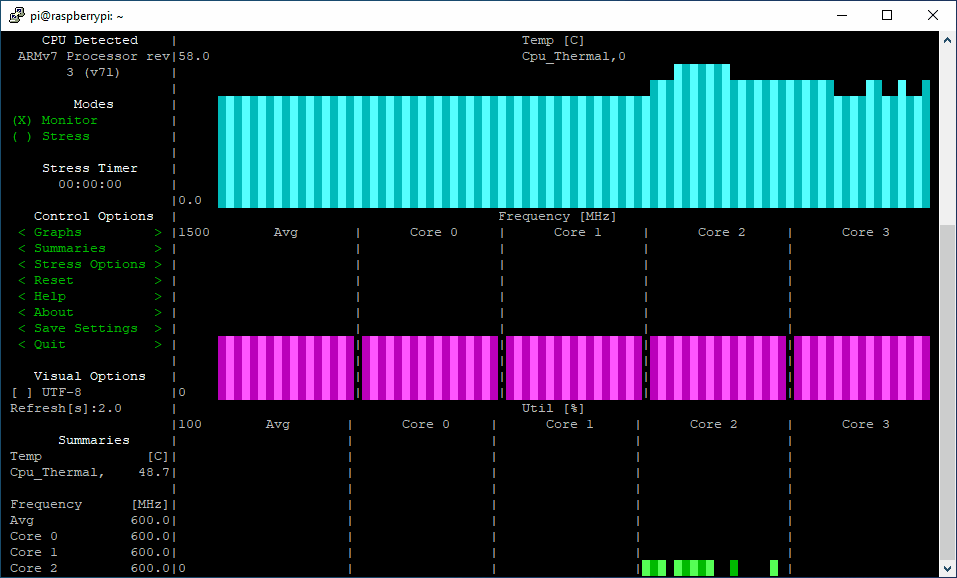
Task: Open the Graphs control option
Action: 90,232
